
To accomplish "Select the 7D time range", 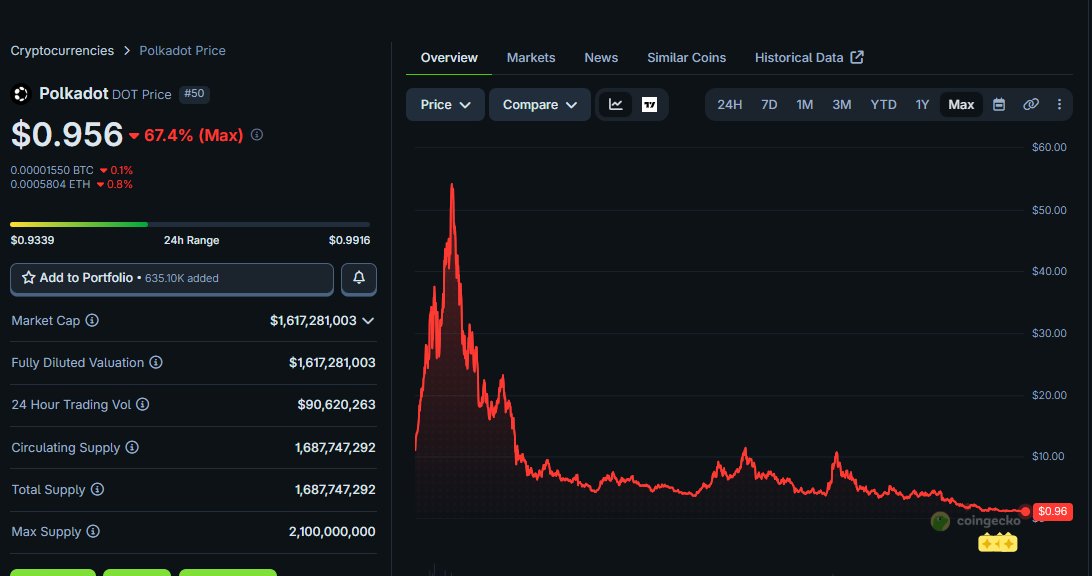I will click(x=769, y=104).
